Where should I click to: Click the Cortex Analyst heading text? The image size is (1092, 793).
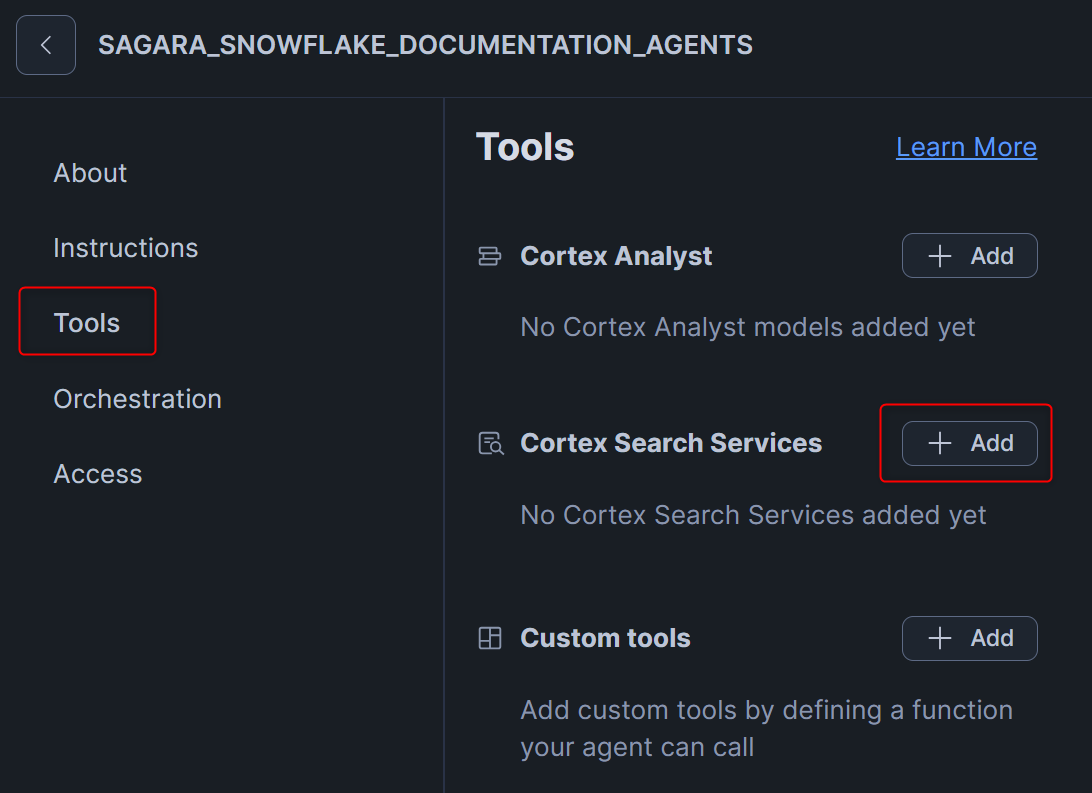[x=616, y=256]
